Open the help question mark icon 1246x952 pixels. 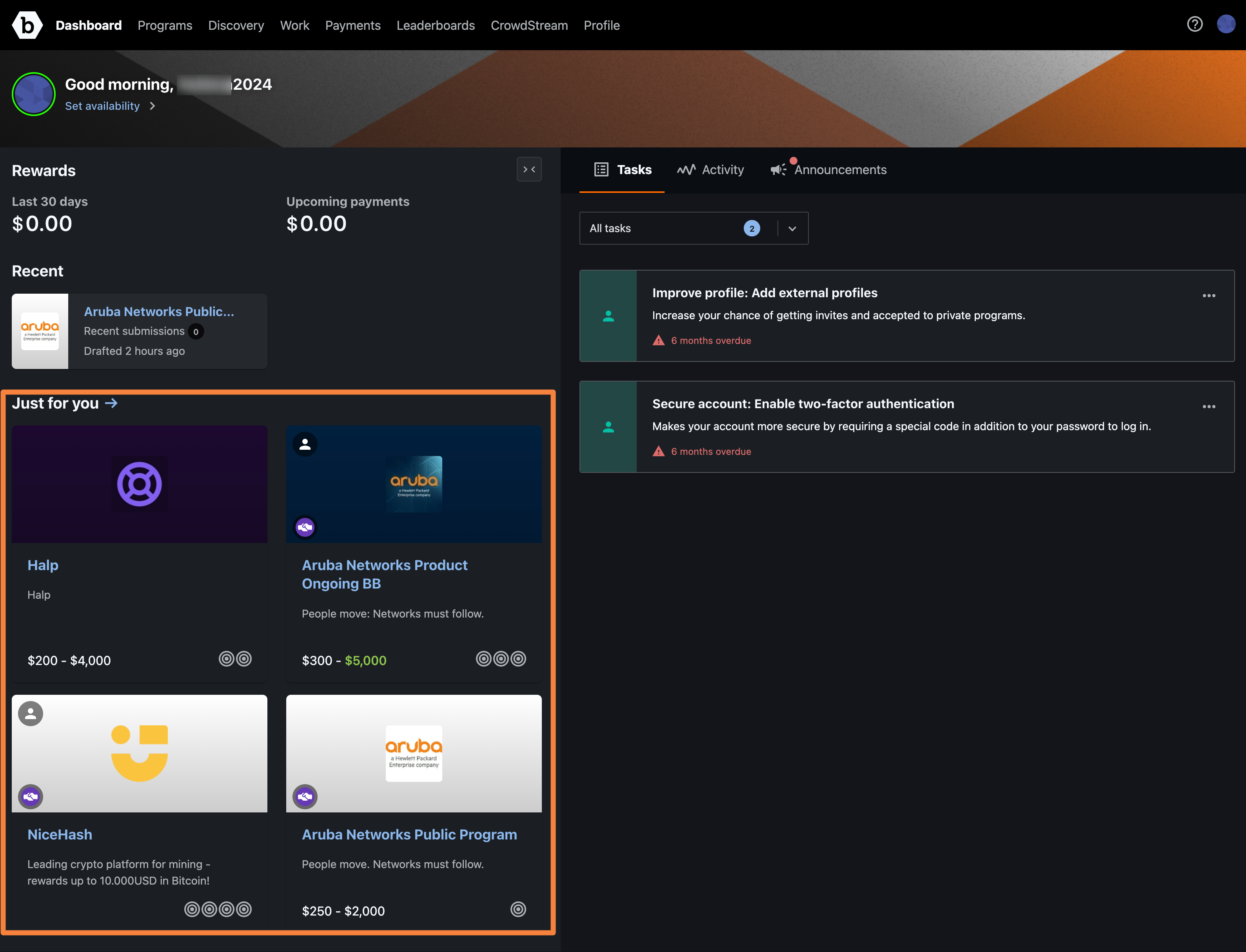click(1194, 24)
